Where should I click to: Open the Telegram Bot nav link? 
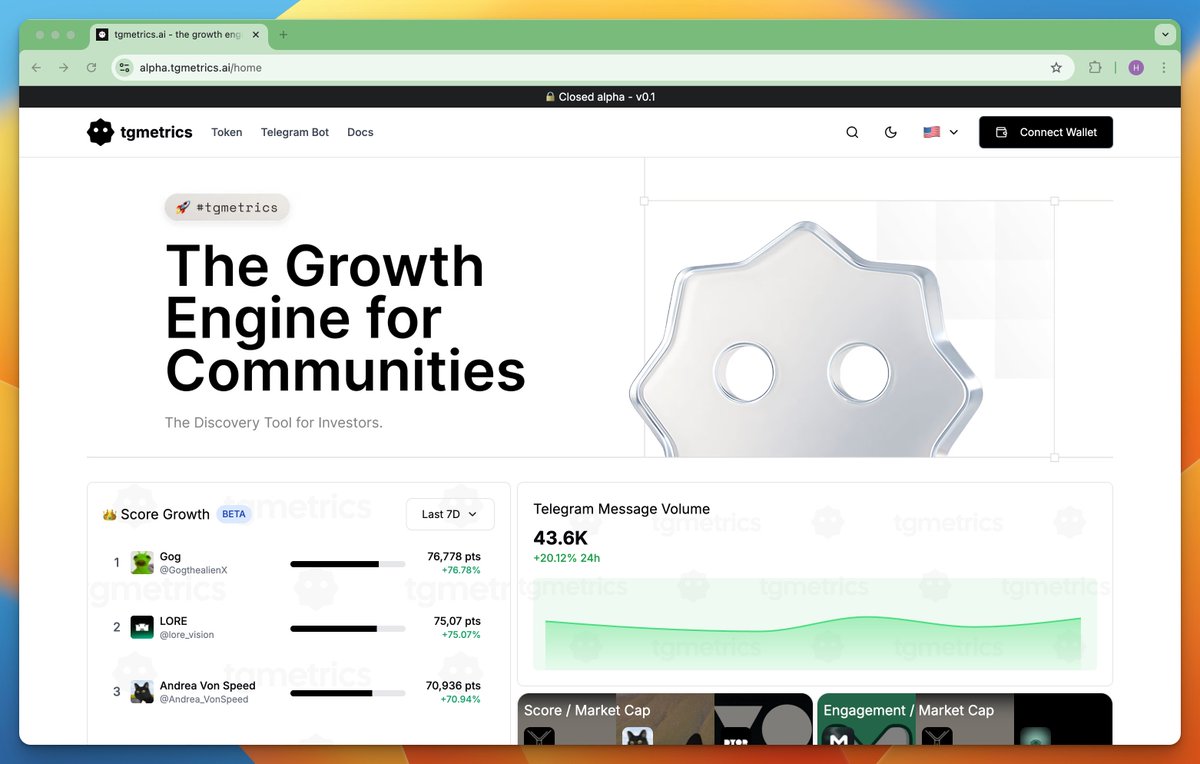[x=295, y=132]
